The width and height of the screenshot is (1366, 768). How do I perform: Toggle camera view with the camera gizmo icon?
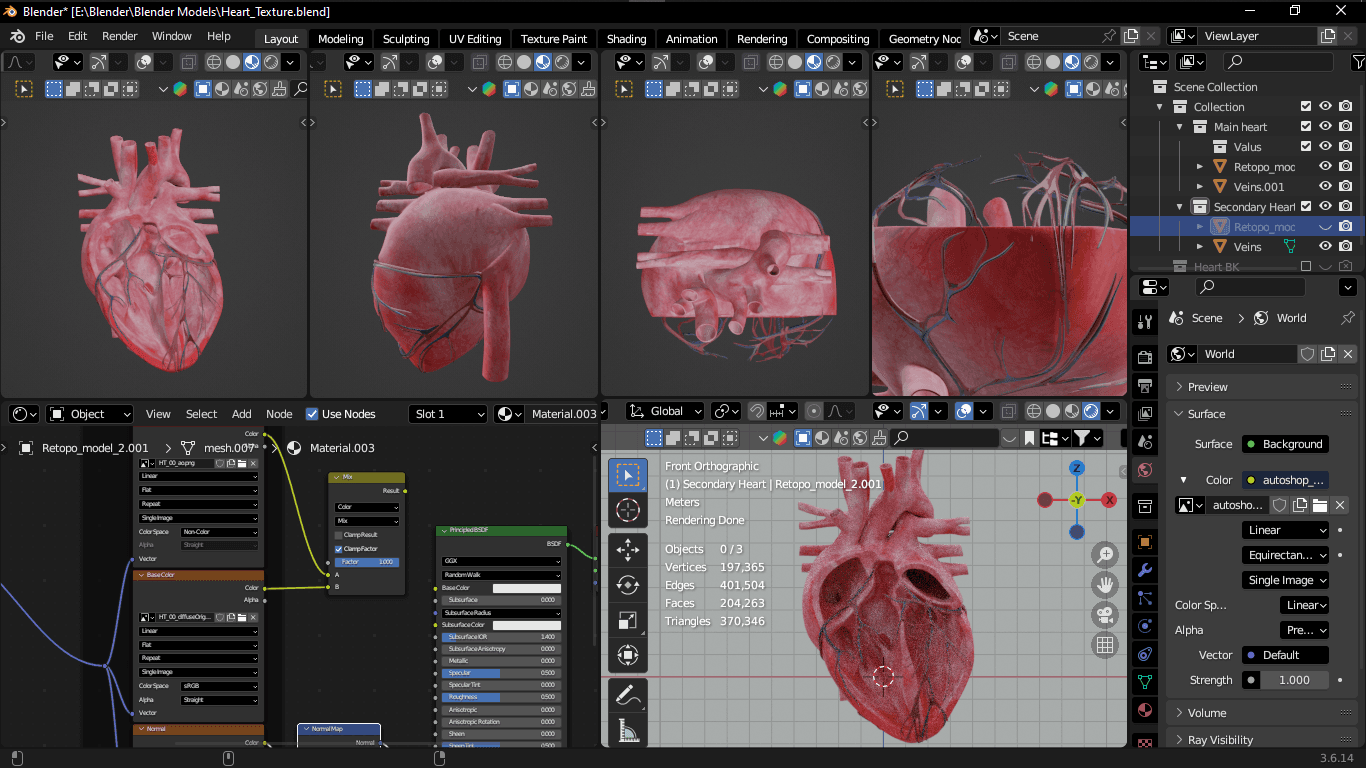(x=1105, y=614)
